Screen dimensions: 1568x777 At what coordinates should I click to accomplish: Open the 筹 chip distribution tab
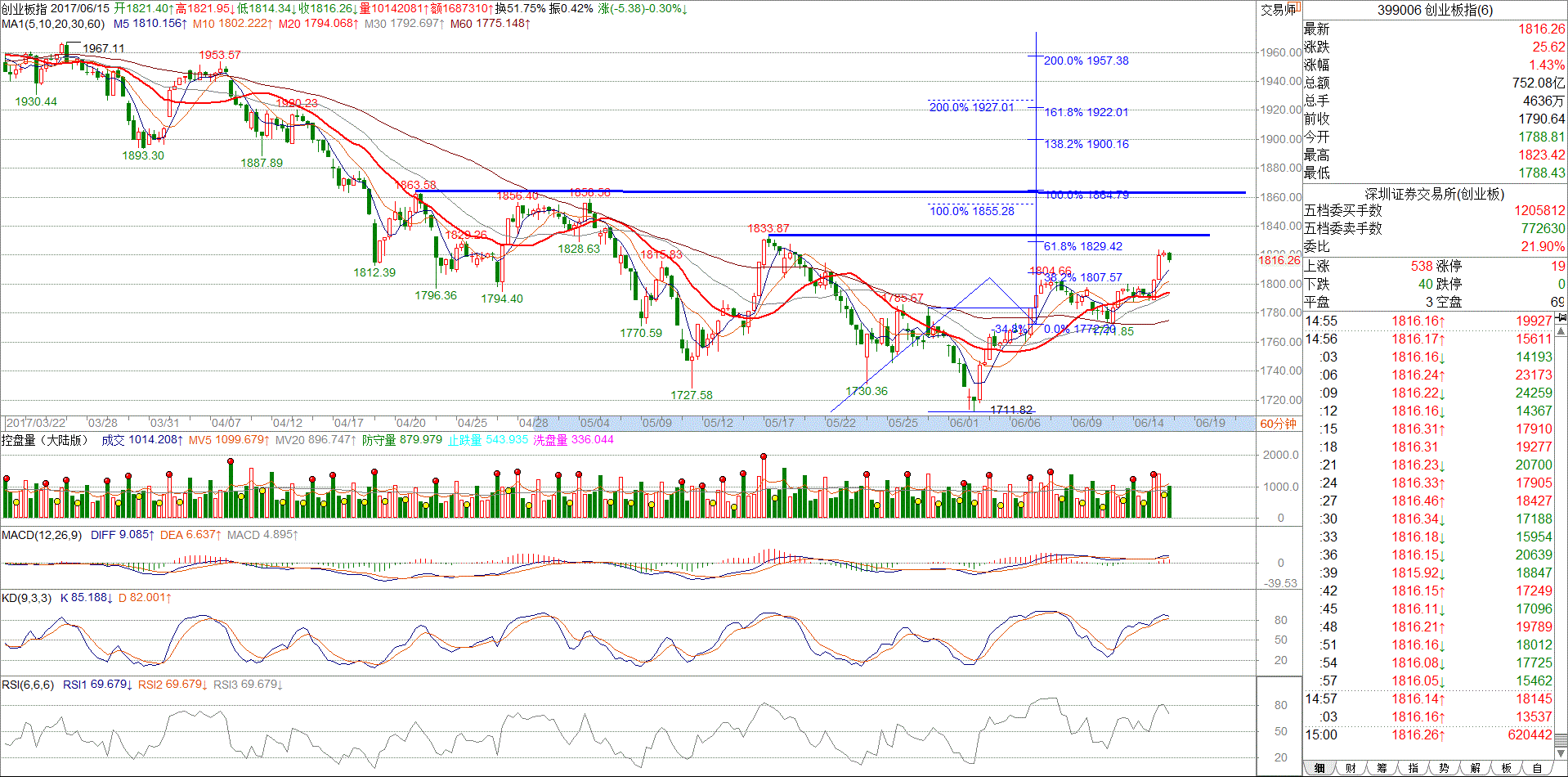1382,768
